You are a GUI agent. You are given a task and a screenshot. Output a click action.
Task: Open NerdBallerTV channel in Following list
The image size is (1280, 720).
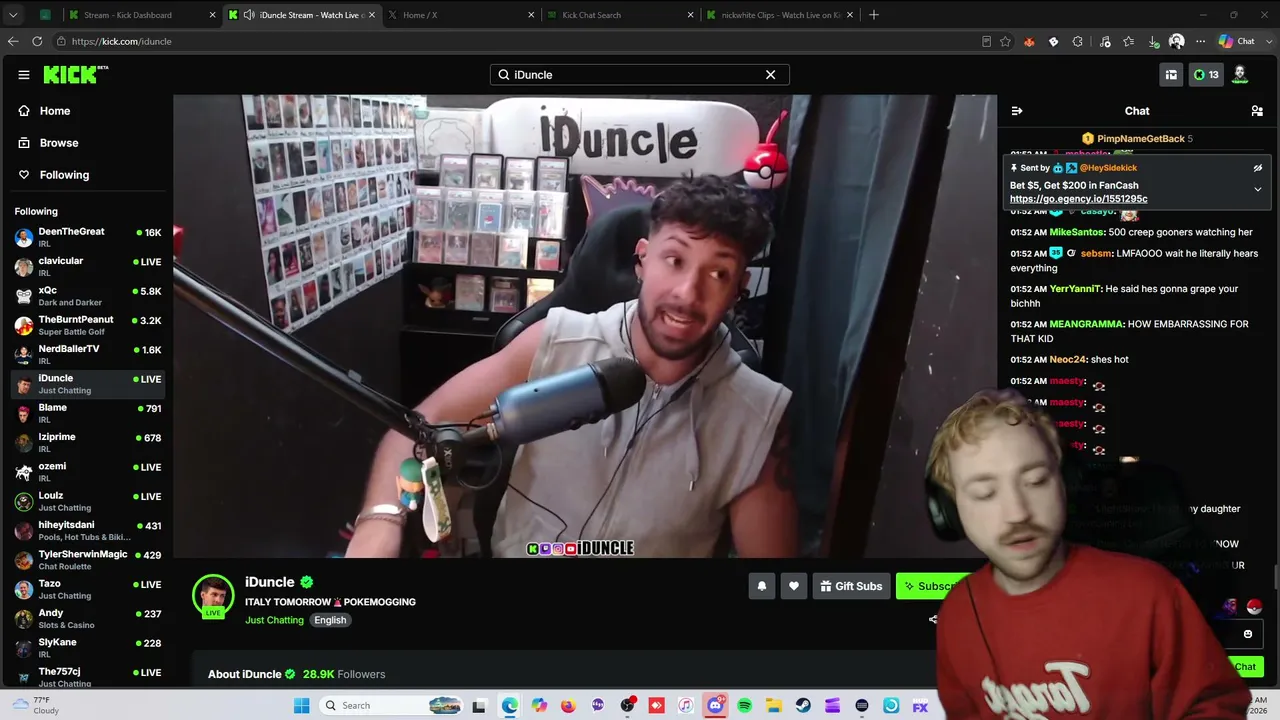(x=88, y=354)
